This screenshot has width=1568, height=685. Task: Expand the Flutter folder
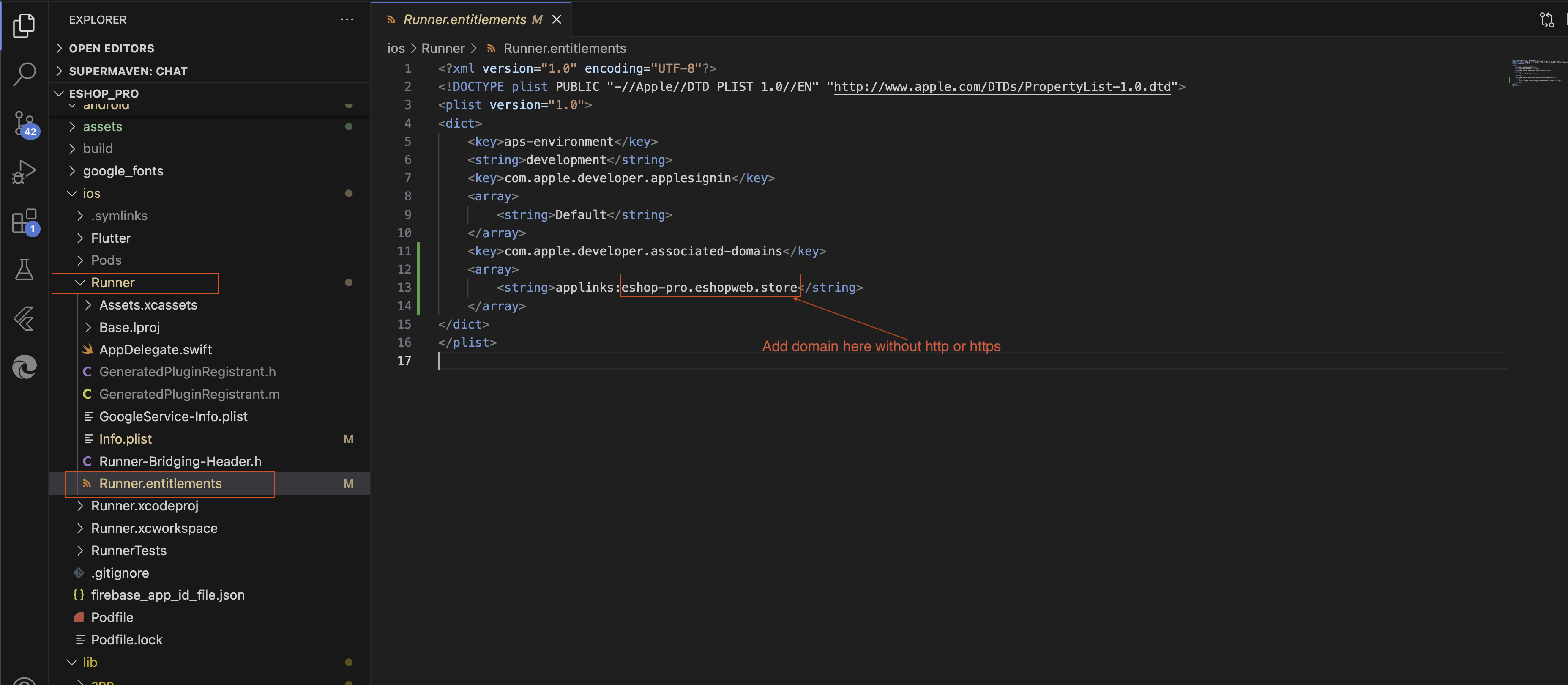[x=209, y=238]
